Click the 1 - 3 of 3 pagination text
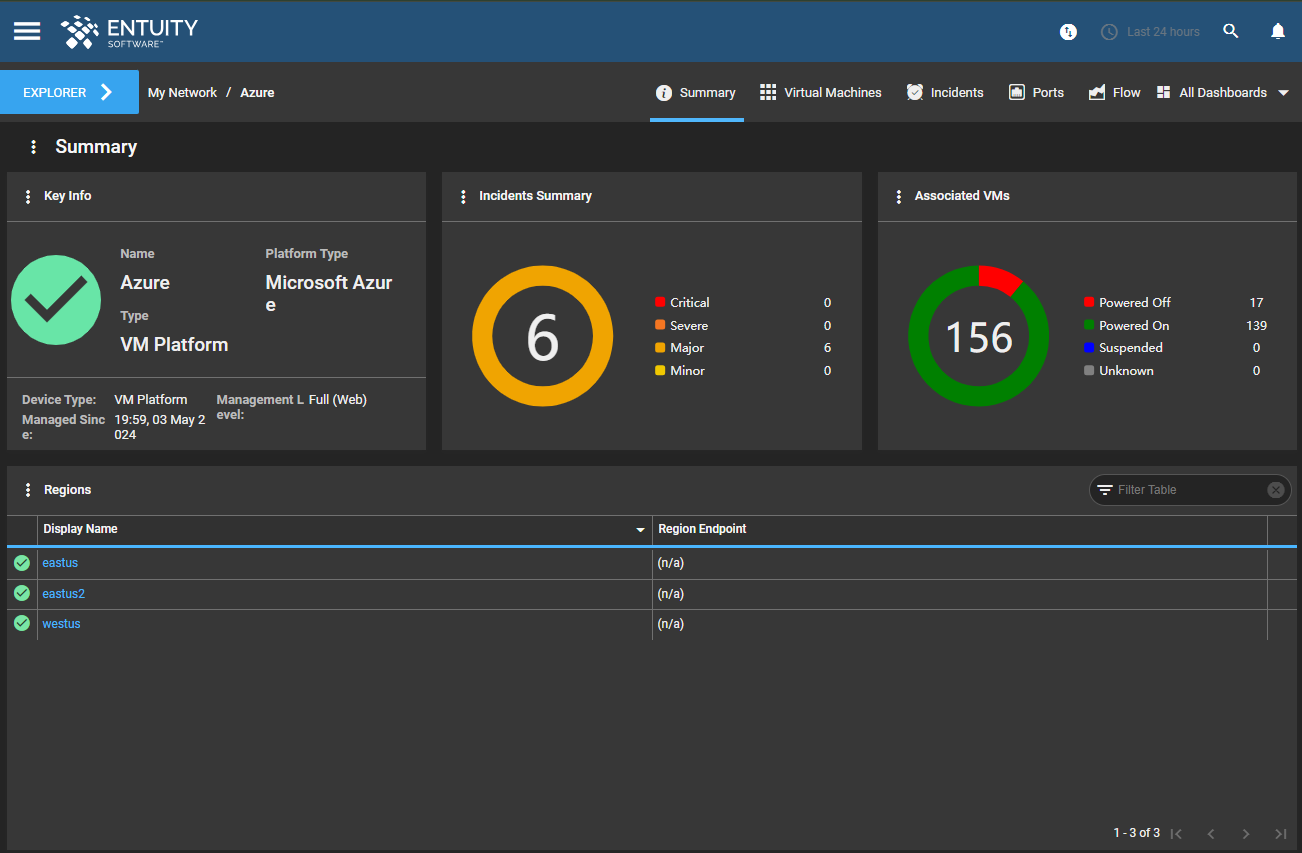Viewport: 1302px width, 853px height. (x=1137, y=833)
